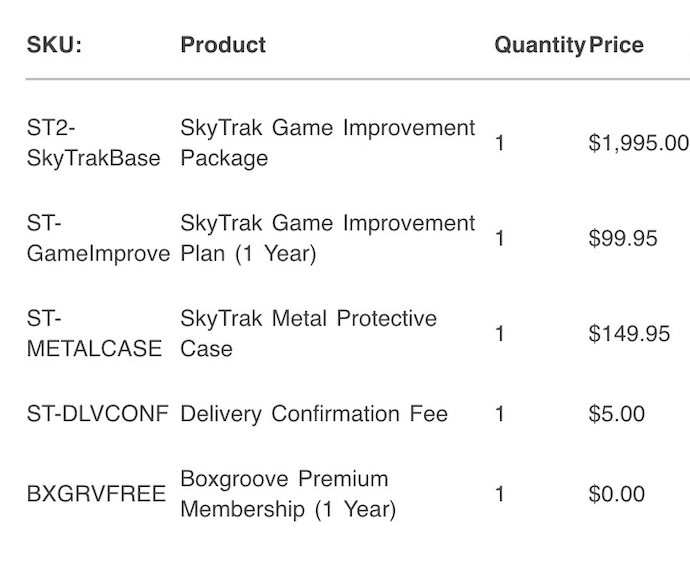Click the $1,995.00 price value
This screenshot has height=584, width=690.
[x=639, y=143]
